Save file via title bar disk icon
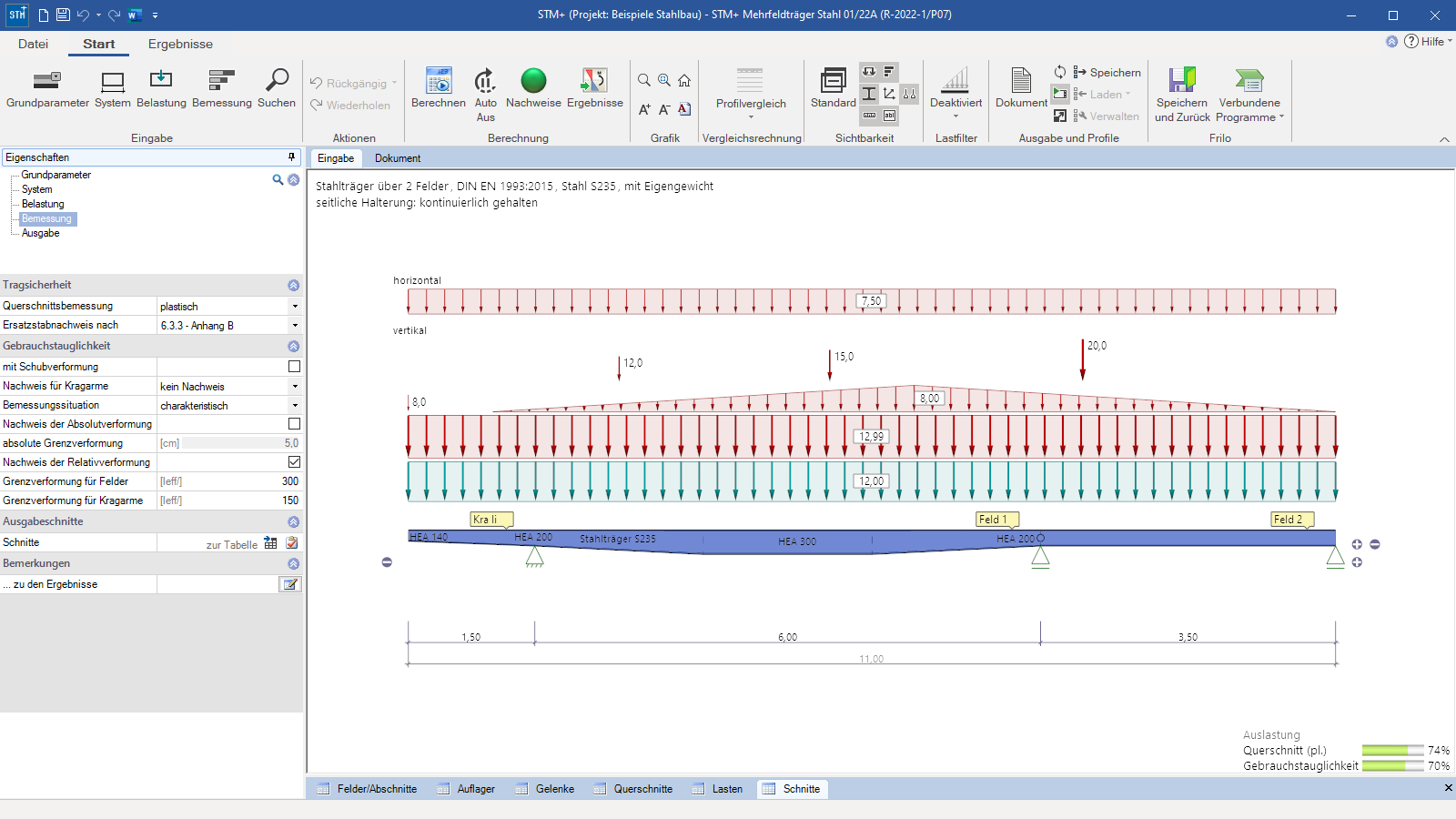Image resolution: width=1456 pixels, height=819 pixels. 63,15
